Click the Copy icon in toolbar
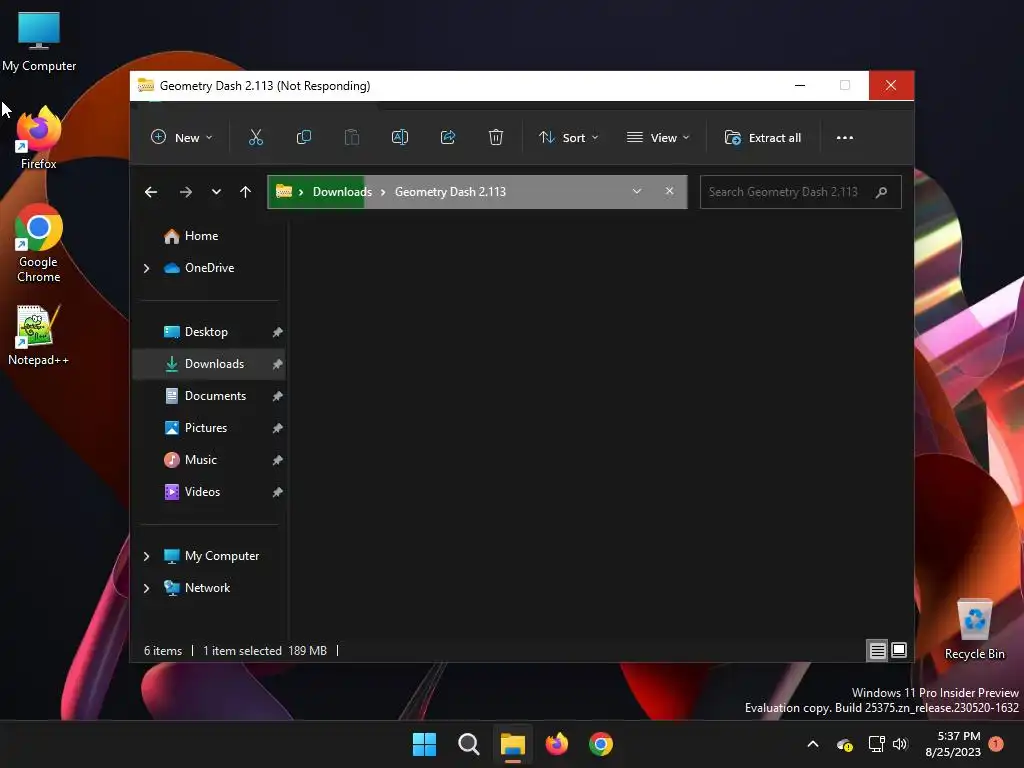 coord(304,138)
